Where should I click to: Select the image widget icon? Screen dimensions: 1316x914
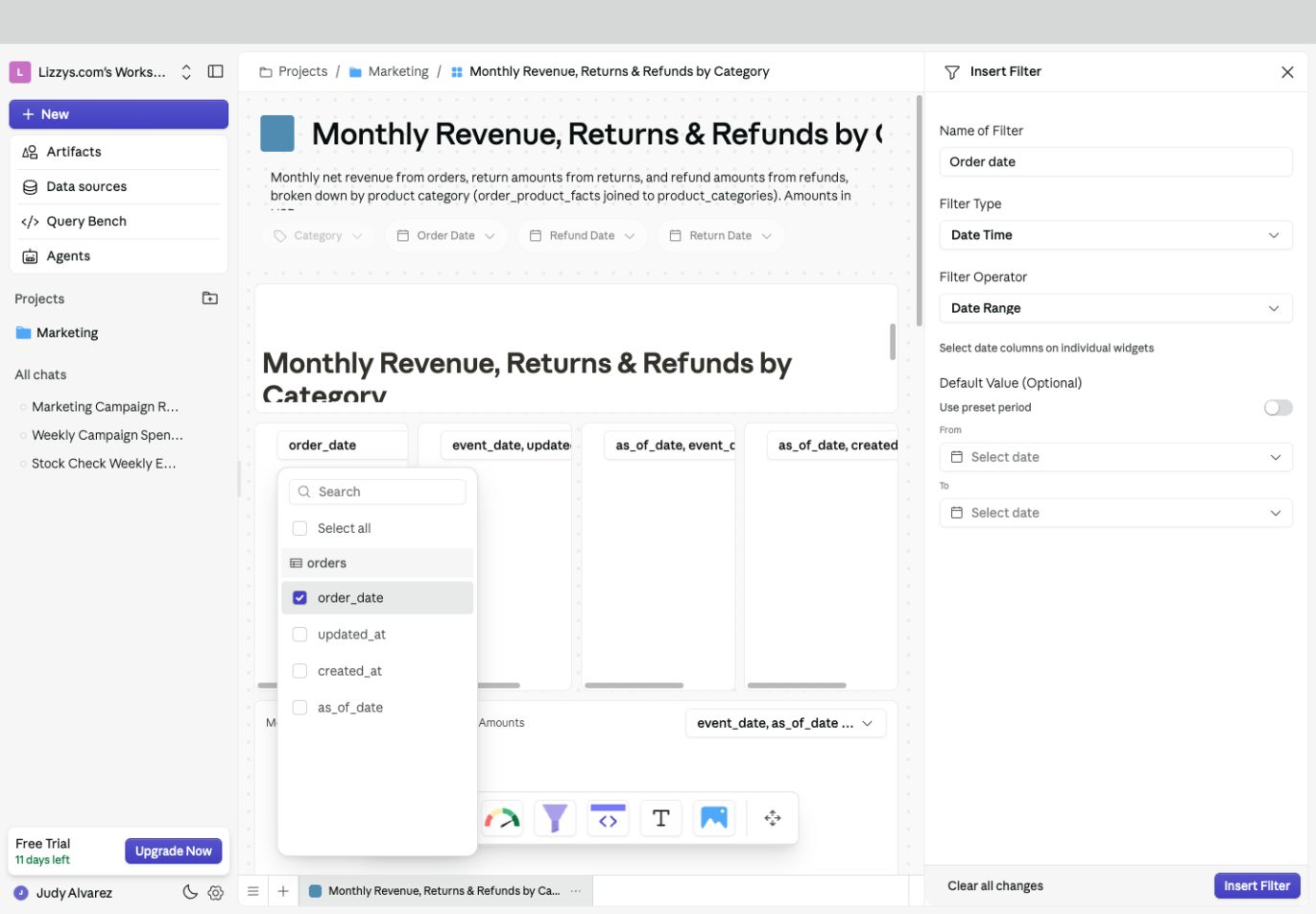713,818
